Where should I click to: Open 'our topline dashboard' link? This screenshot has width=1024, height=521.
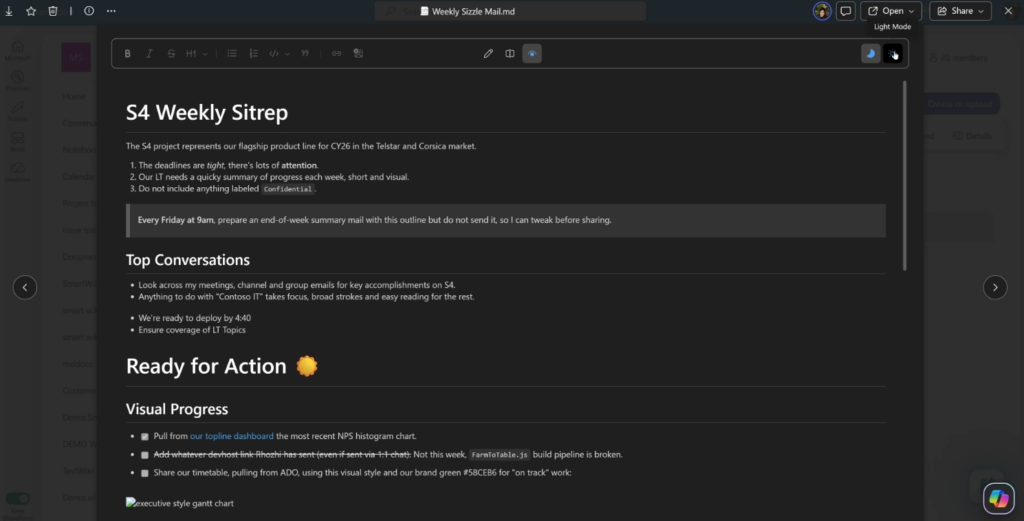pyautogui.click(x=231, y=436)
